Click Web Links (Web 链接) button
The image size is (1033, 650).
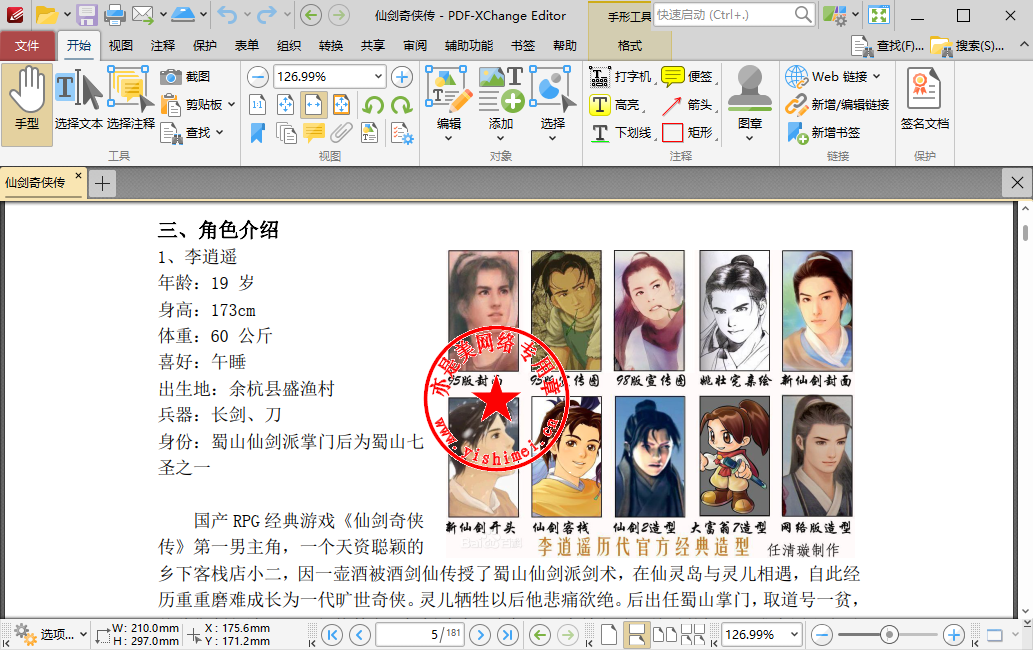(833, 77)
